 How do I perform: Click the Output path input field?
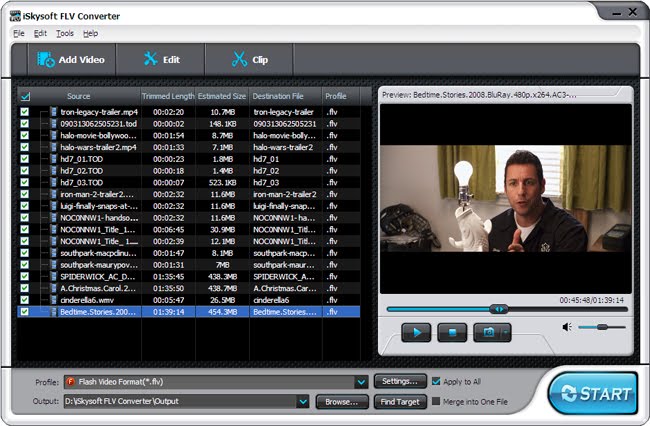(180, 401)
